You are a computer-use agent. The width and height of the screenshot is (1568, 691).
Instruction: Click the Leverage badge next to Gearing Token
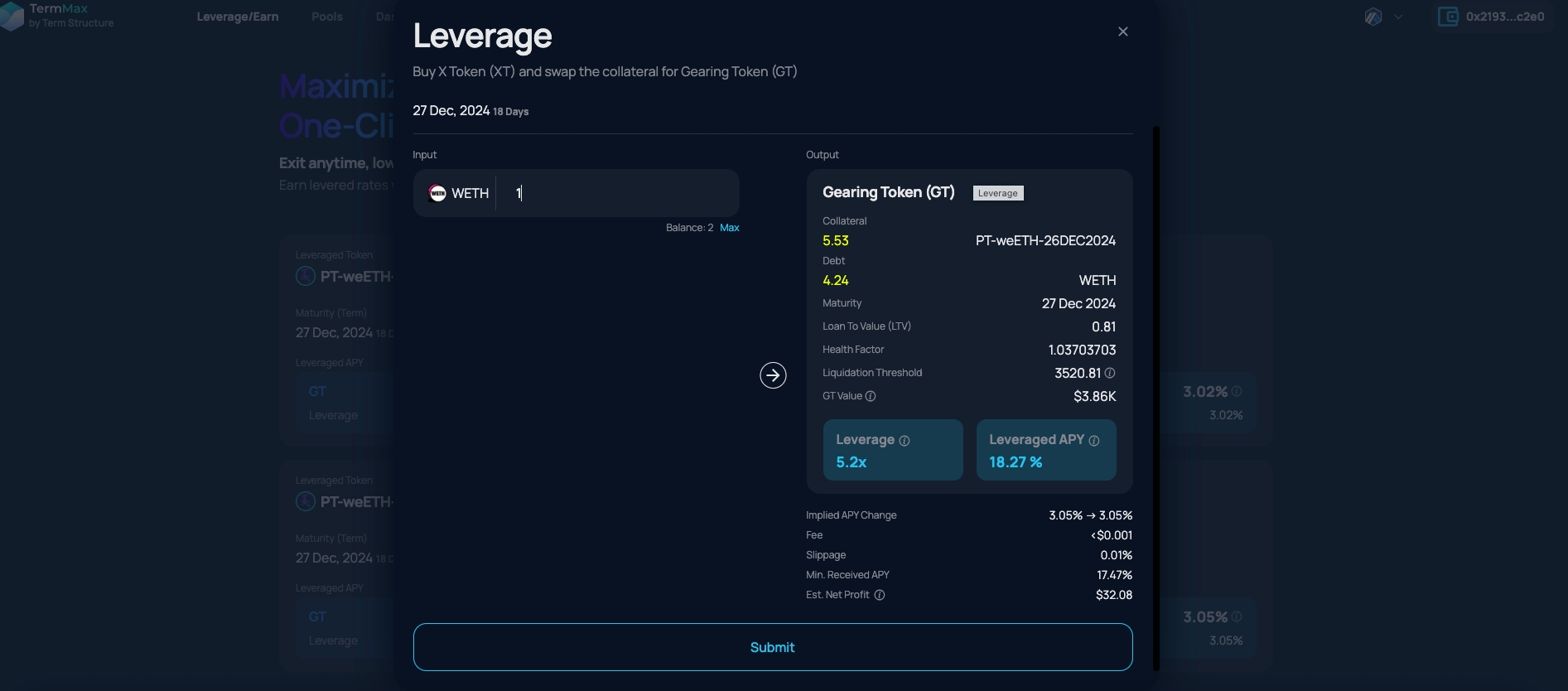[x=998, y=193]
